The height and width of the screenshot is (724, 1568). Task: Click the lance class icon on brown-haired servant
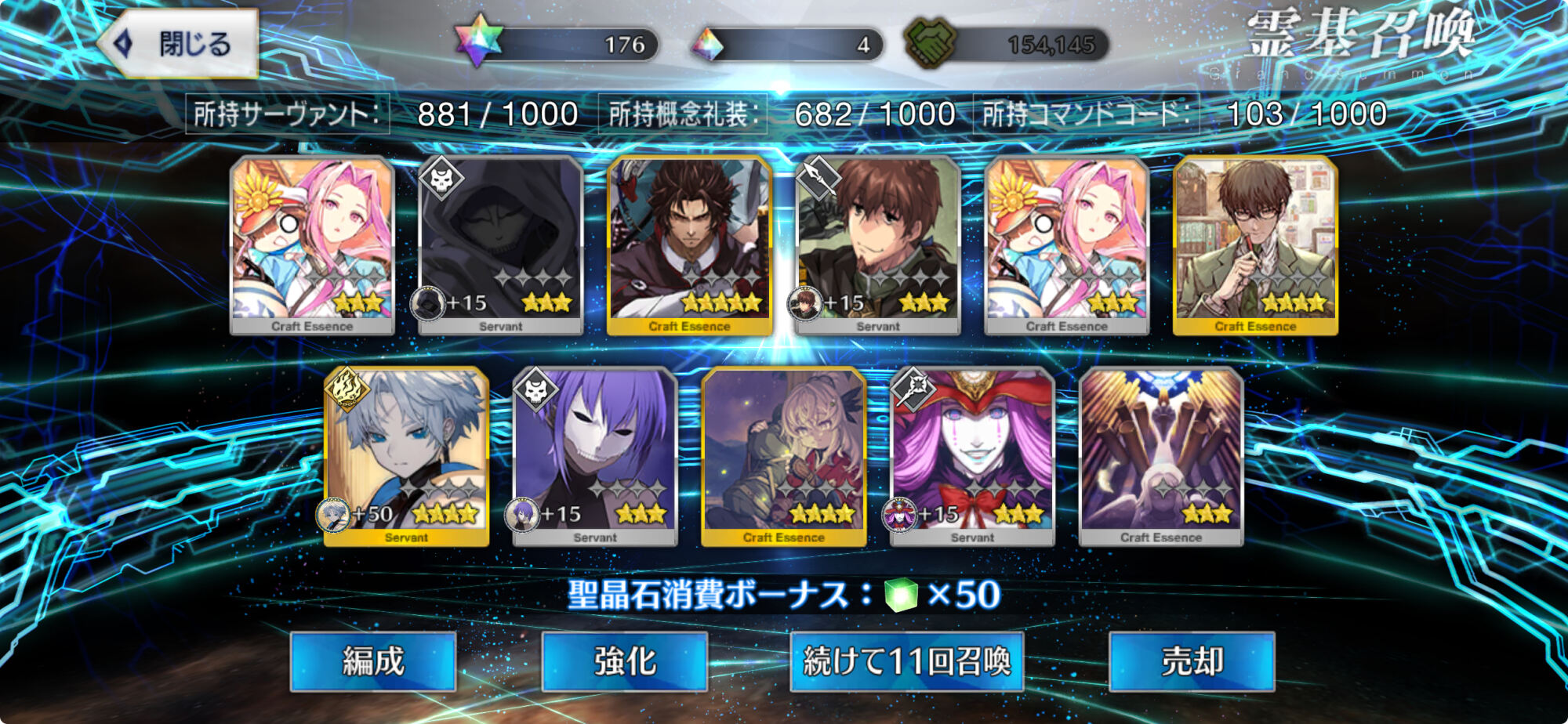[x=818, y=179]
